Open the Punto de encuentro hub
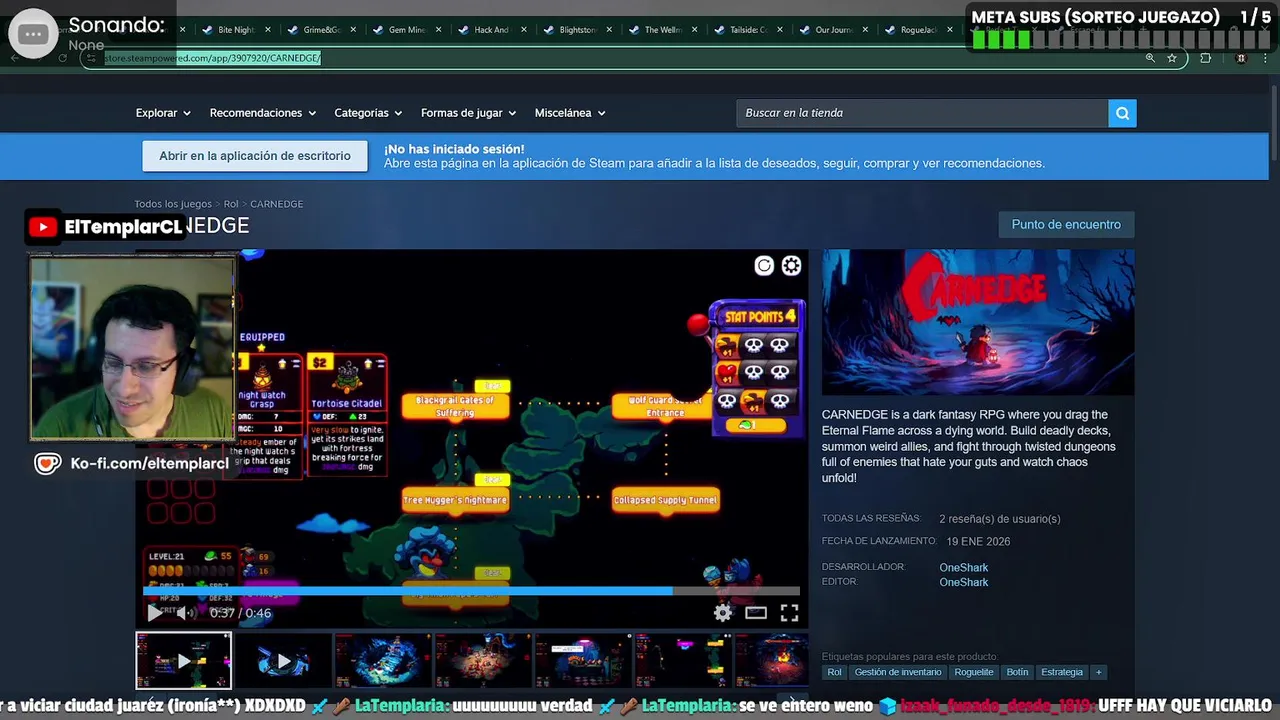Image resolution: width=1280 pixels, height=720 pixels. (1066, 224)
